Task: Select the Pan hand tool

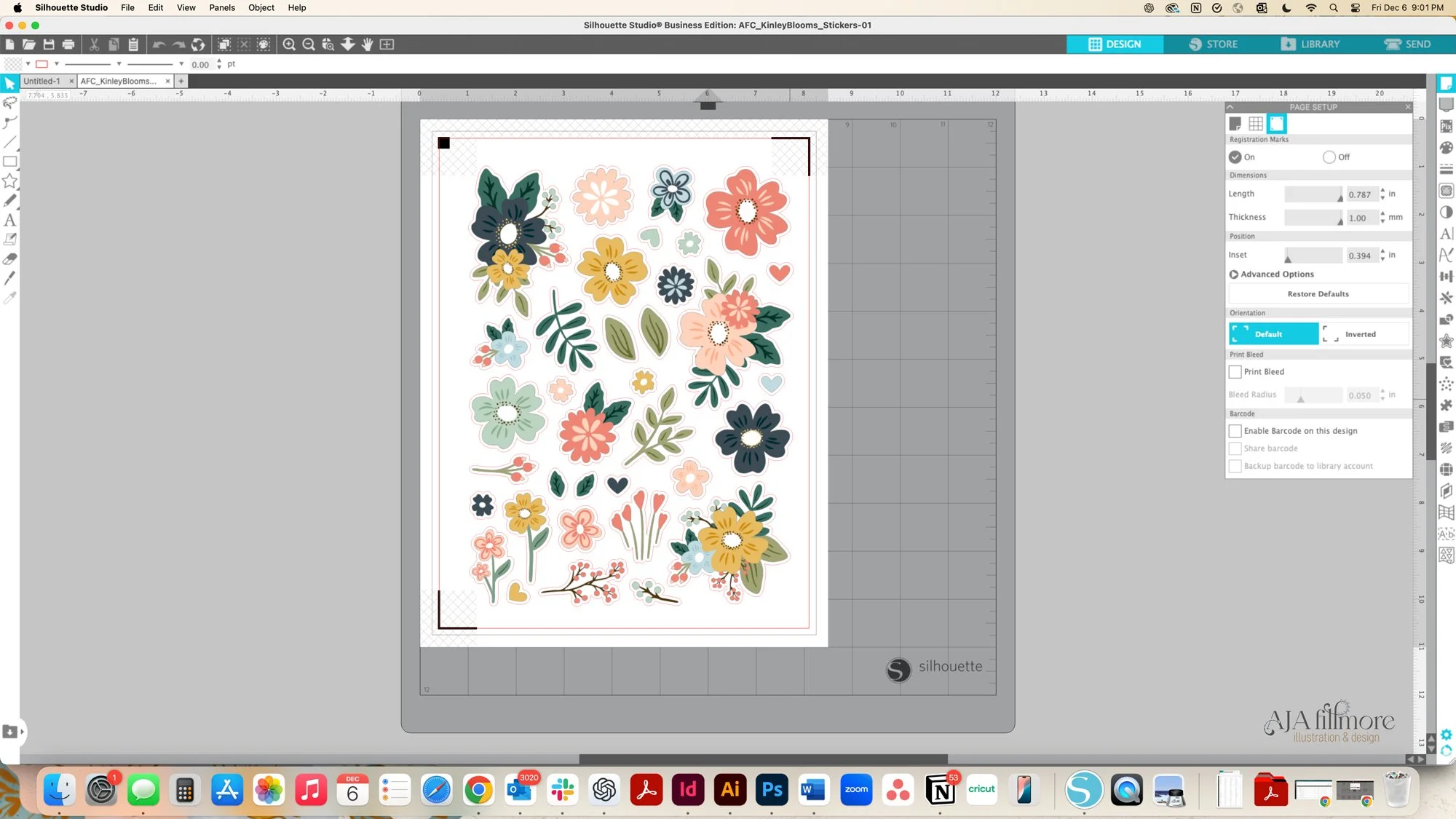Action: pos(368,44)
